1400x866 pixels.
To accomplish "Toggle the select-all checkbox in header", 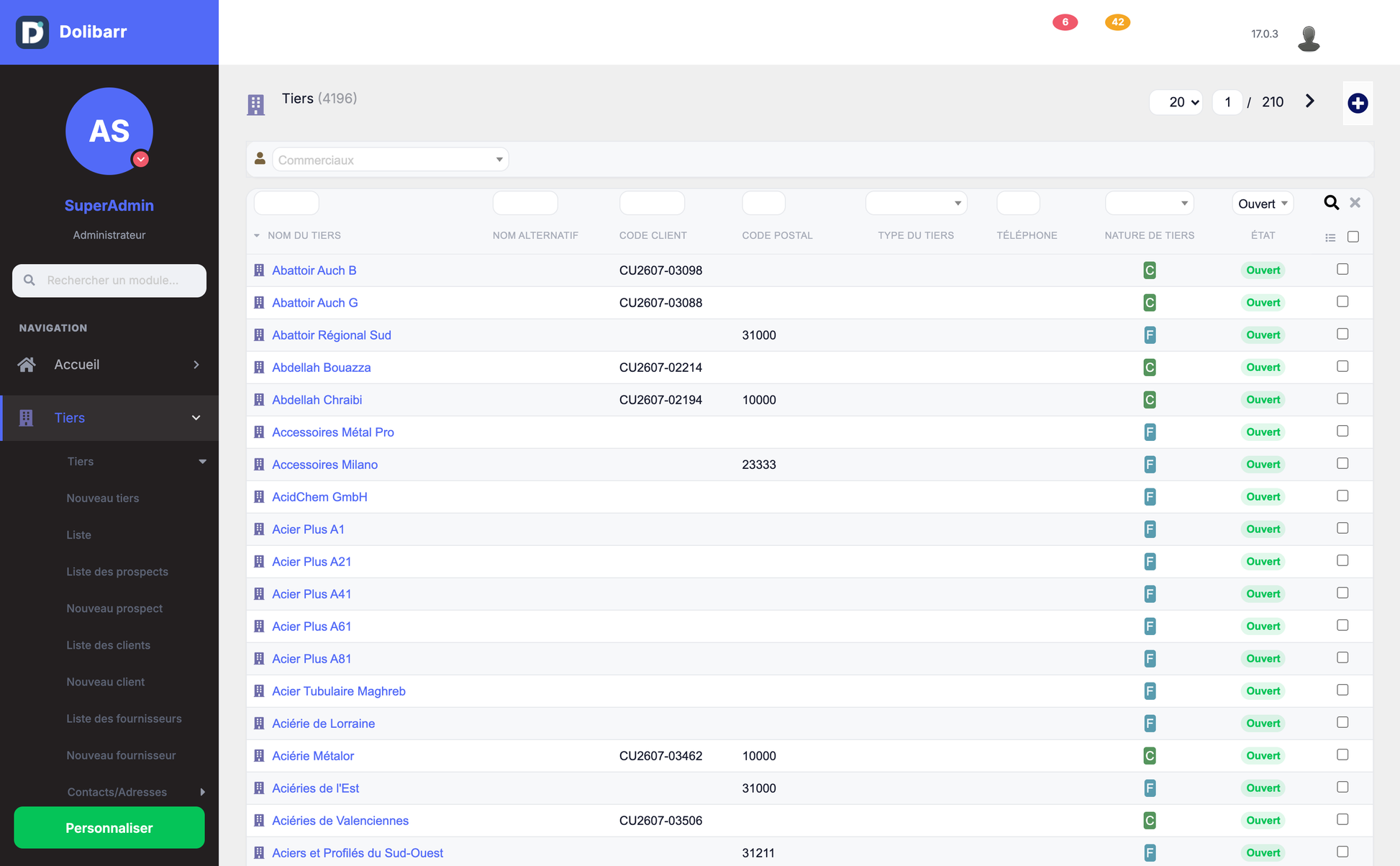I will click(x=1353, y=237).
